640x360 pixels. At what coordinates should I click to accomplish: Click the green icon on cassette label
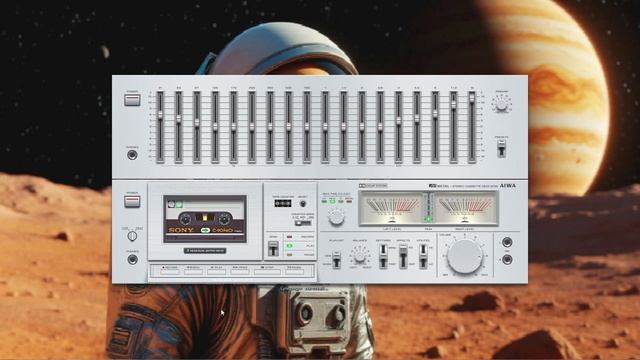[x=179, y=204]
